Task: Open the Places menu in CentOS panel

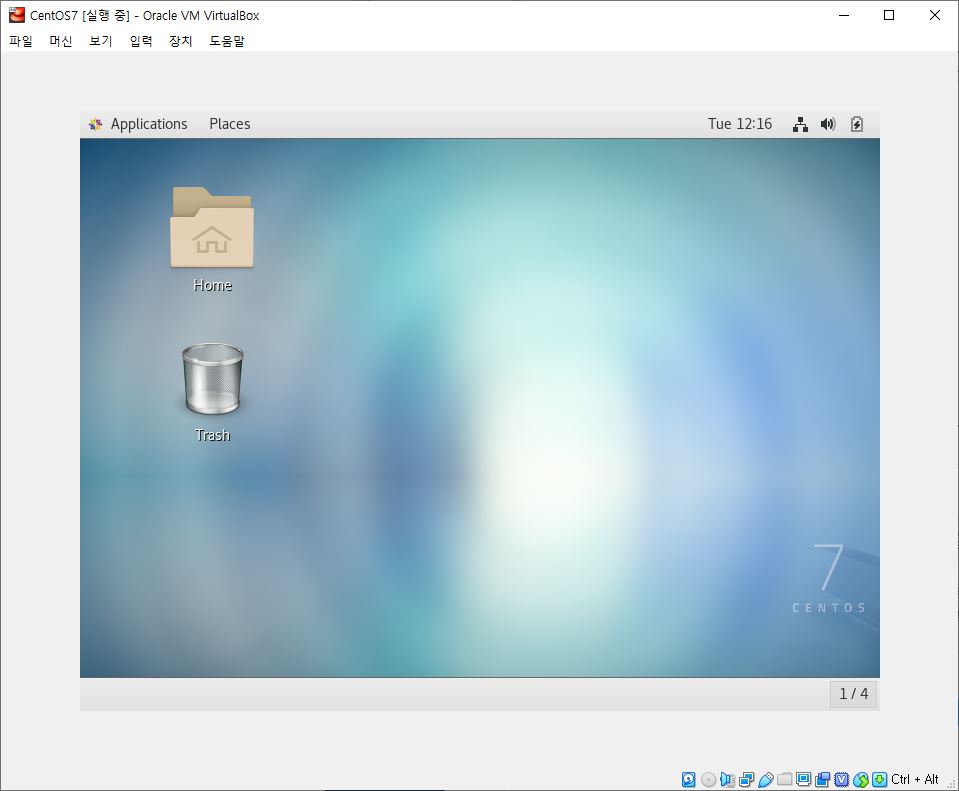Action: 229,124
